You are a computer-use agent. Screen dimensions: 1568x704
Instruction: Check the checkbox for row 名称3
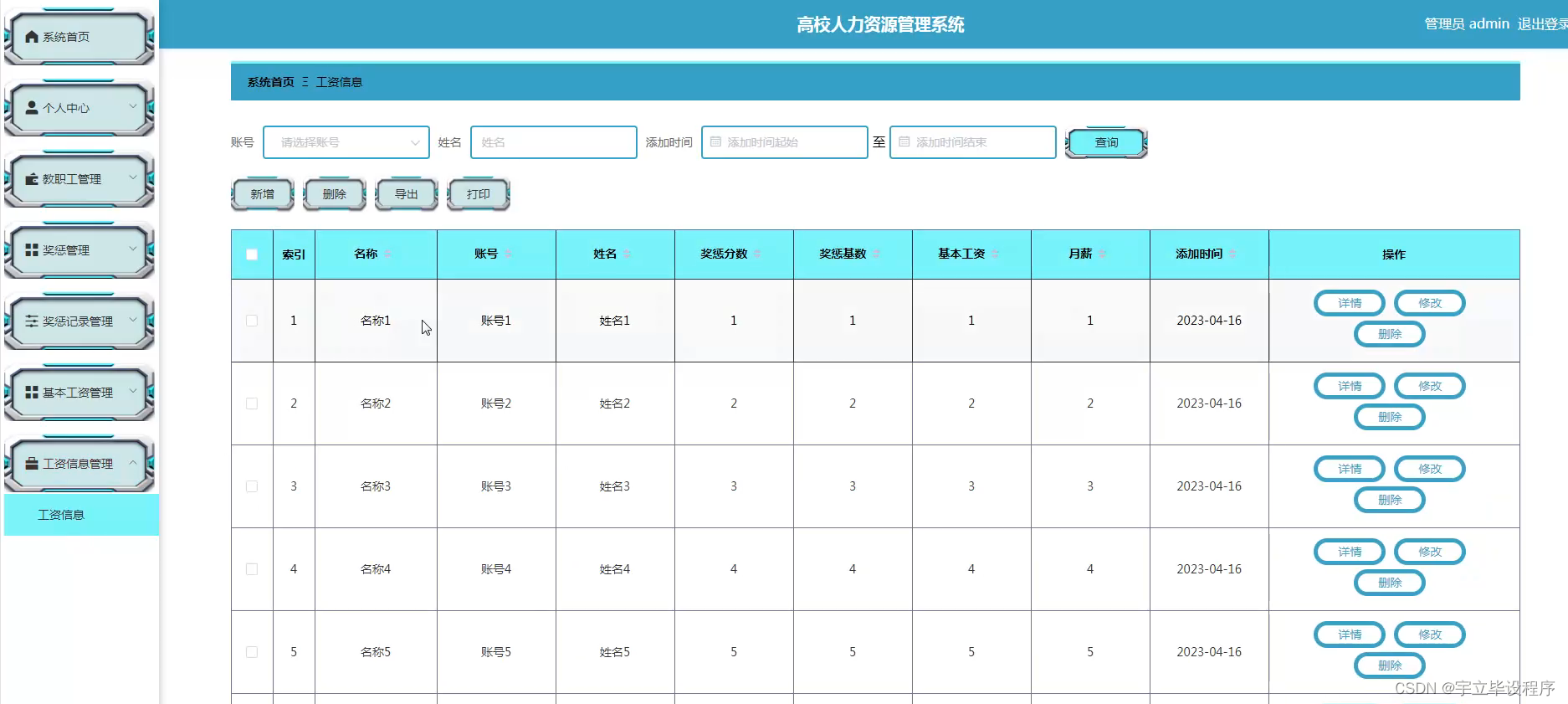(x=252, y=486)
